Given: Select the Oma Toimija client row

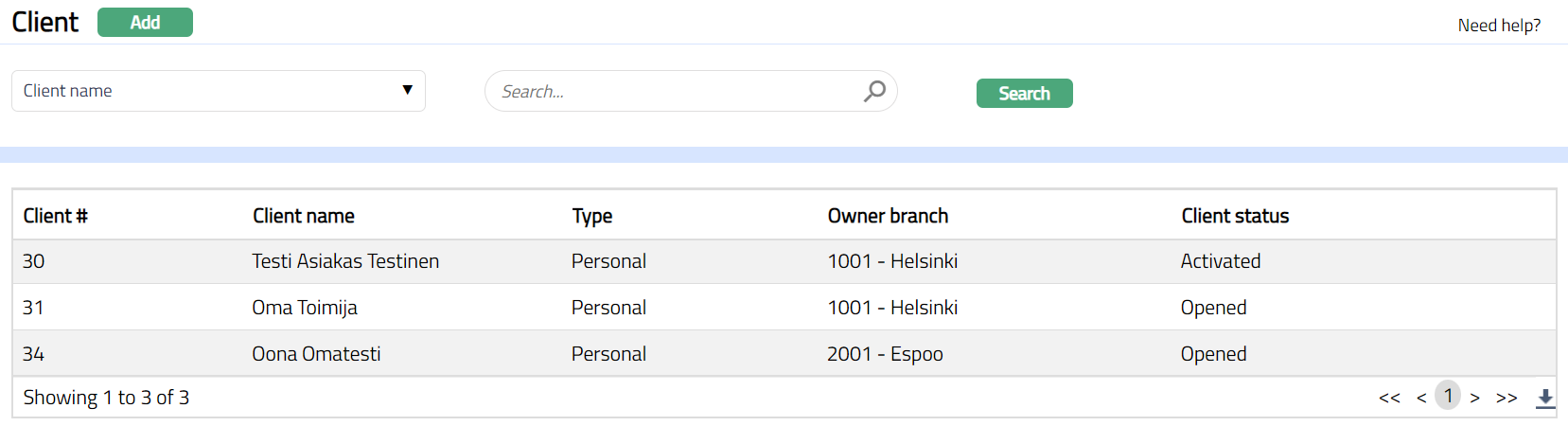Looking at the screenshot, I should click(305, 308).
